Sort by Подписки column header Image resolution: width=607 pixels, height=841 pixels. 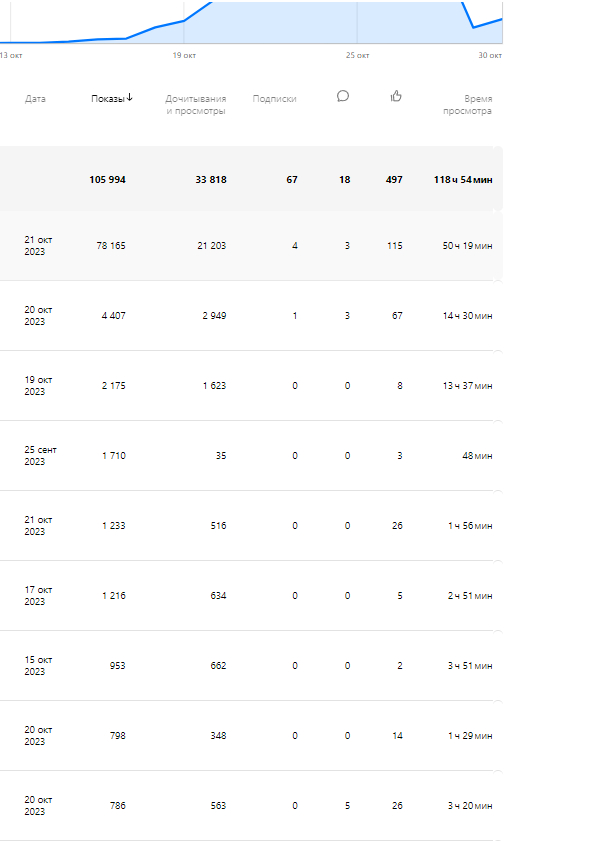[x=275, y=99]
